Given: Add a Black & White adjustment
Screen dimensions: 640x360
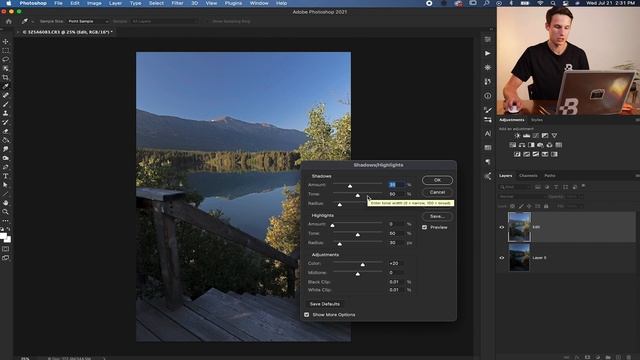Looking at the screenshot, I should pos(531,145).
